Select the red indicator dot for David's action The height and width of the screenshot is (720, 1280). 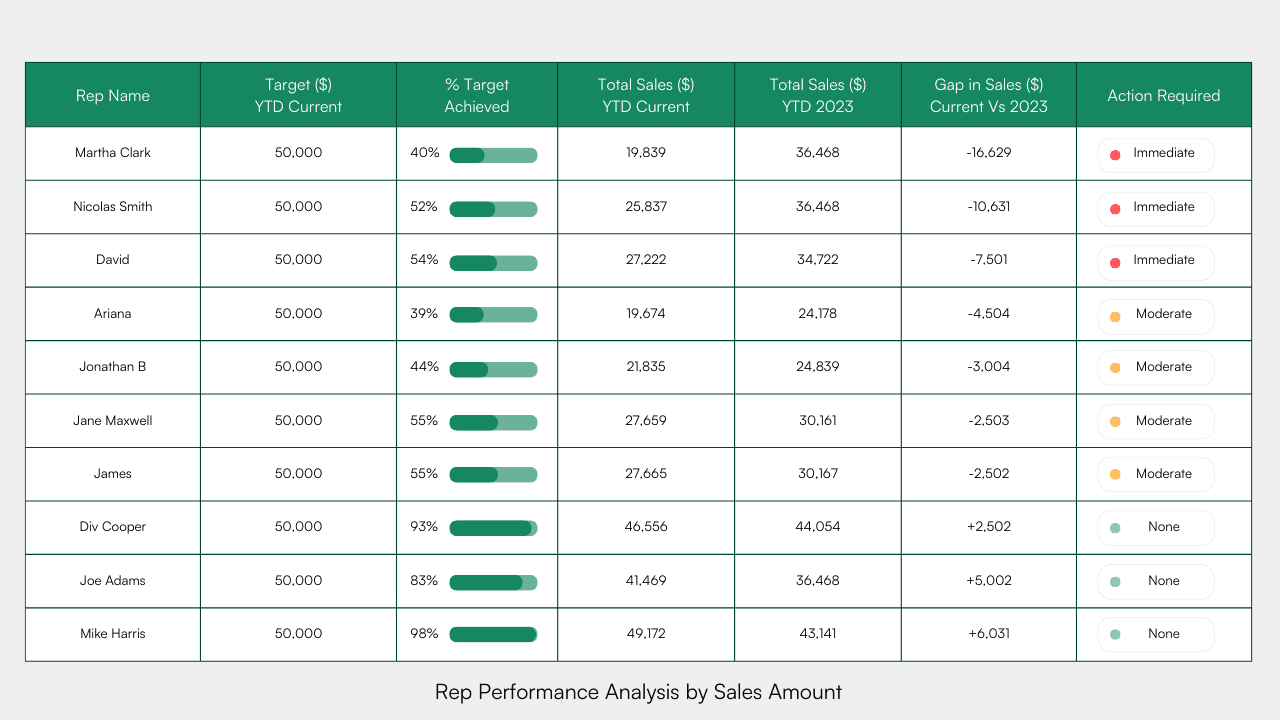pyautogui.click(x=1114, y=261)
